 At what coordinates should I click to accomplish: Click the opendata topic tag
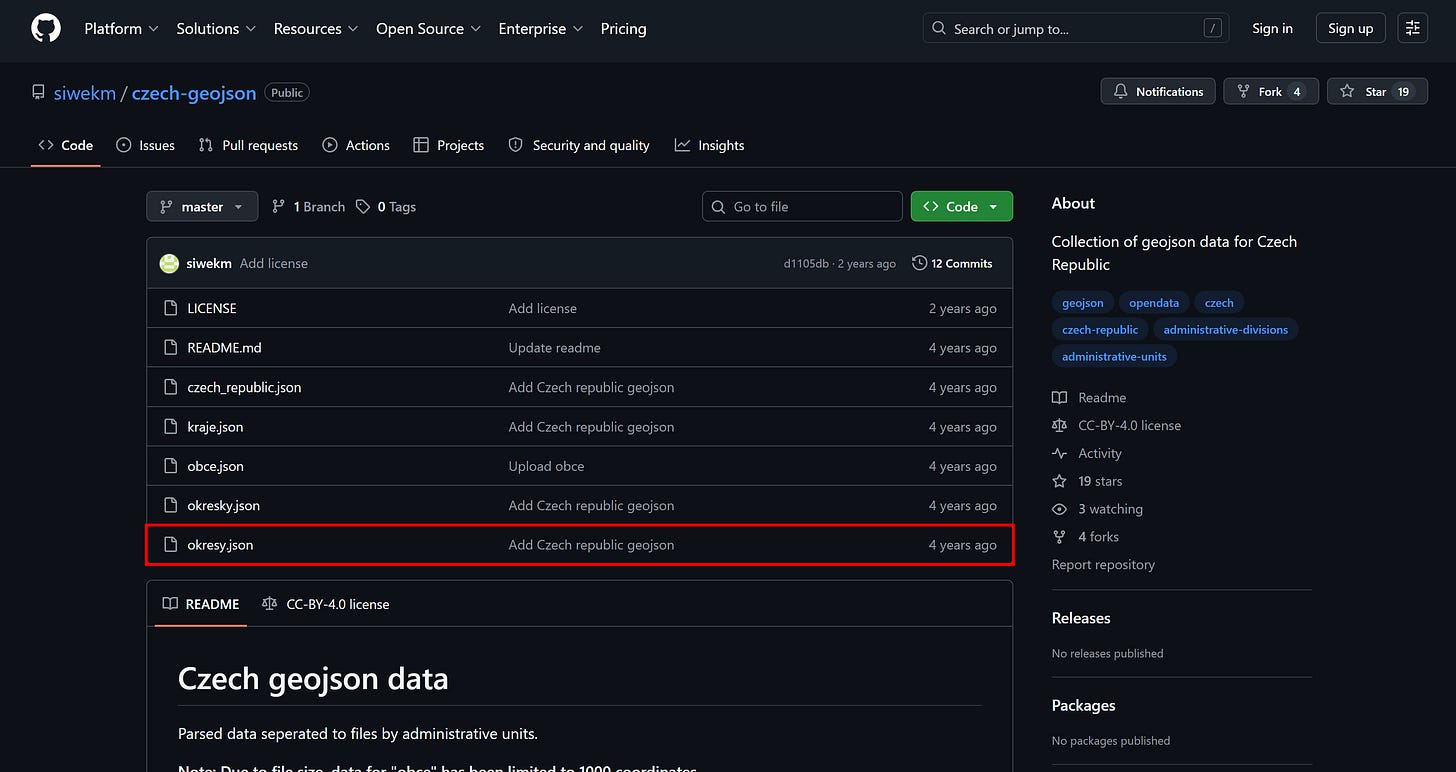1154,303
